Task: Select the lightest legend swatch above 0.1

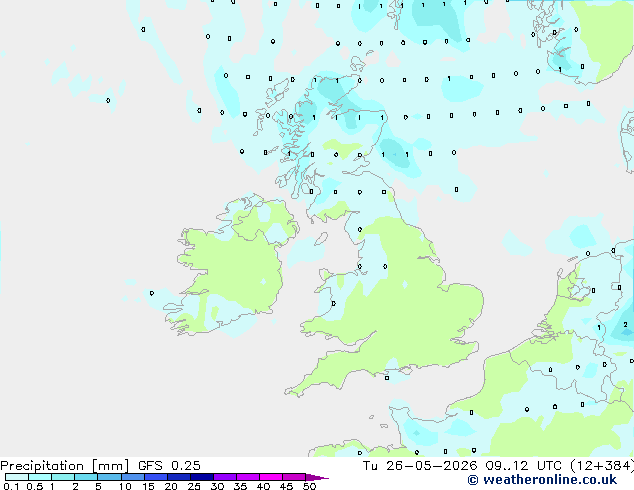Action: [17, 477]
